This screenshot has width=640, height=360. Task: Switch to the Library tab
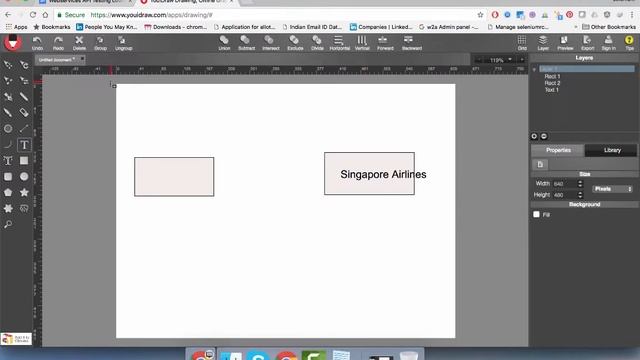click(612, 150)
